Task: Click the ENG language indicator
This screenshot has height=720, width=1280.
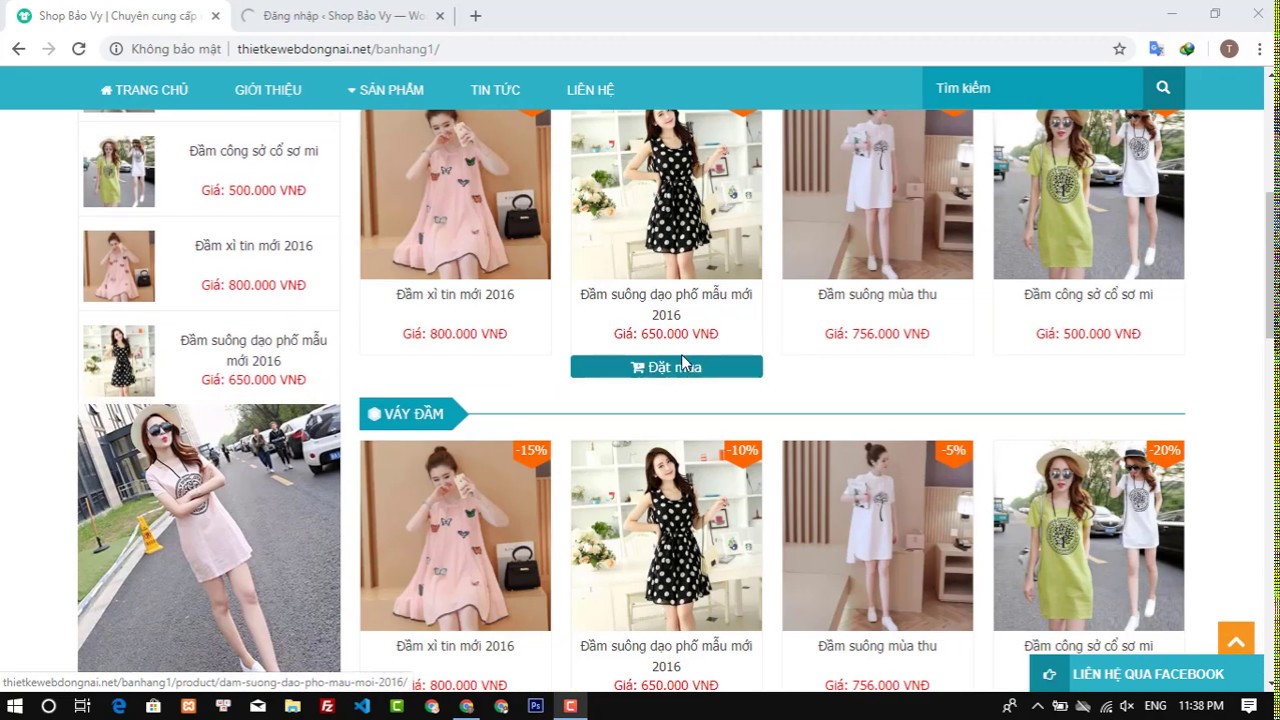Action: (x=1155, y=706)
